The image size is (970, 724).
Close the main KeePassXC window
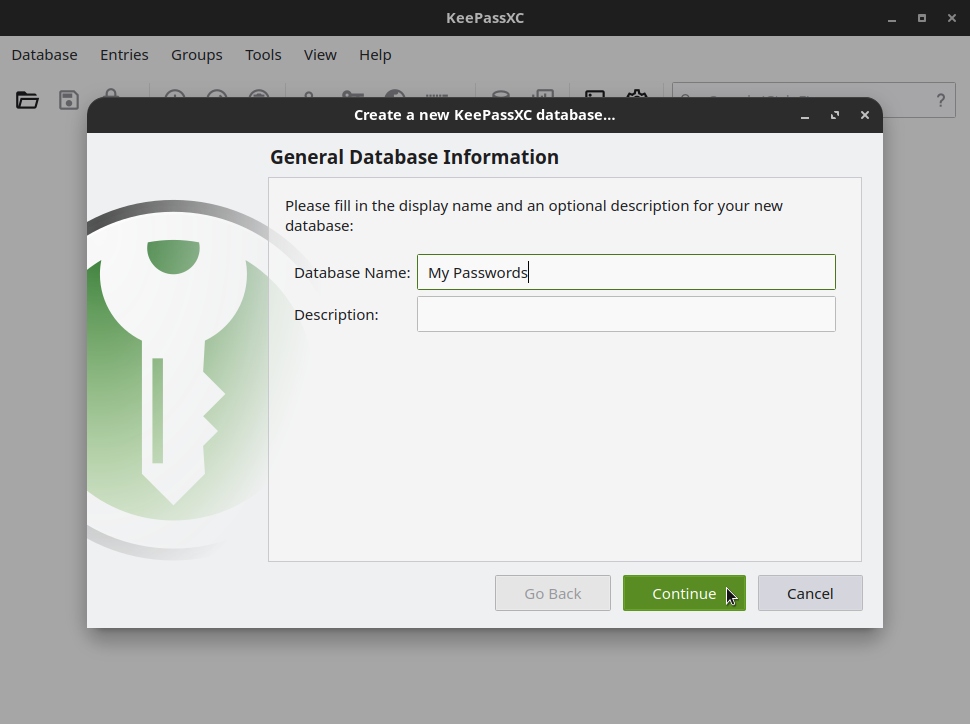tap(951, 18)
